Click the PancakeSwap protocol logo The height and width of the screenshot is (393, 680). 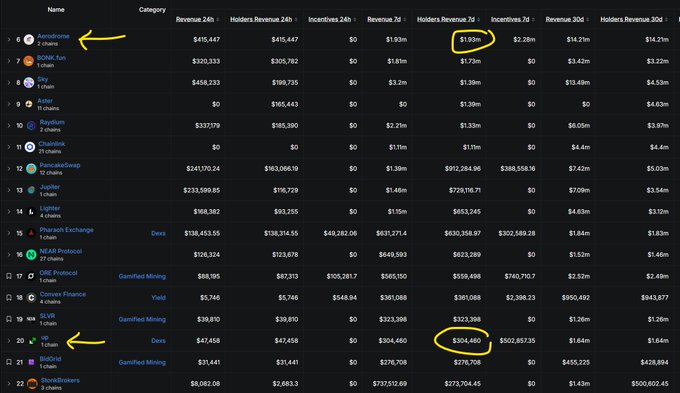point(31,169)
